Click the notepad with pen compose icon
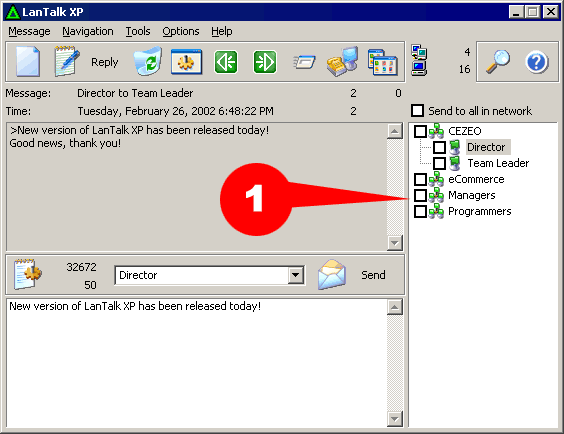This screenshot has height=434, width=564. pyautogui.click(x=67, y=61)
